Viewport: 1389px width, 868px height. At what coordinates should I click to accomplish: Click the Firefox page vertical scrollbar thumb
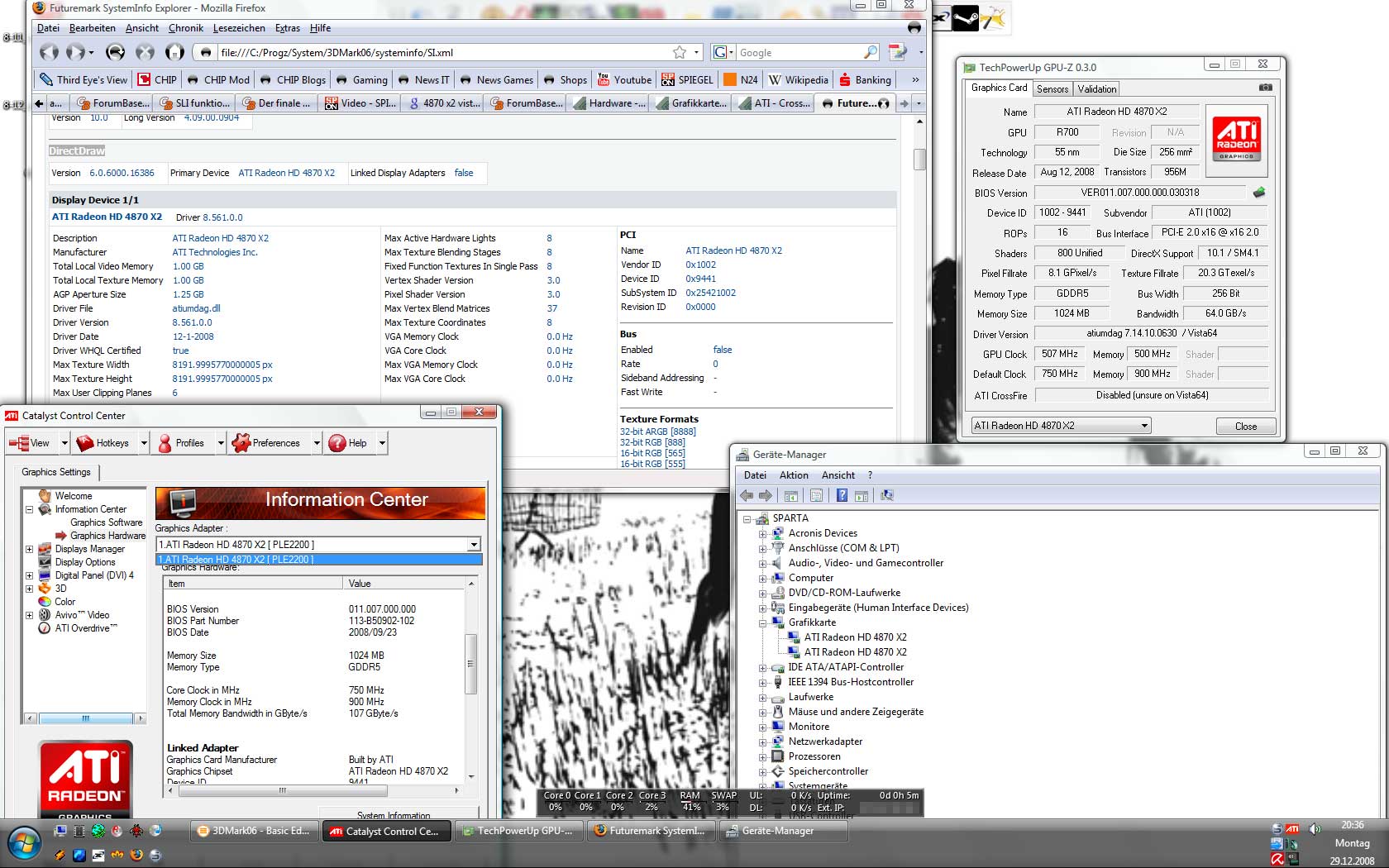(x=919, y=160)
